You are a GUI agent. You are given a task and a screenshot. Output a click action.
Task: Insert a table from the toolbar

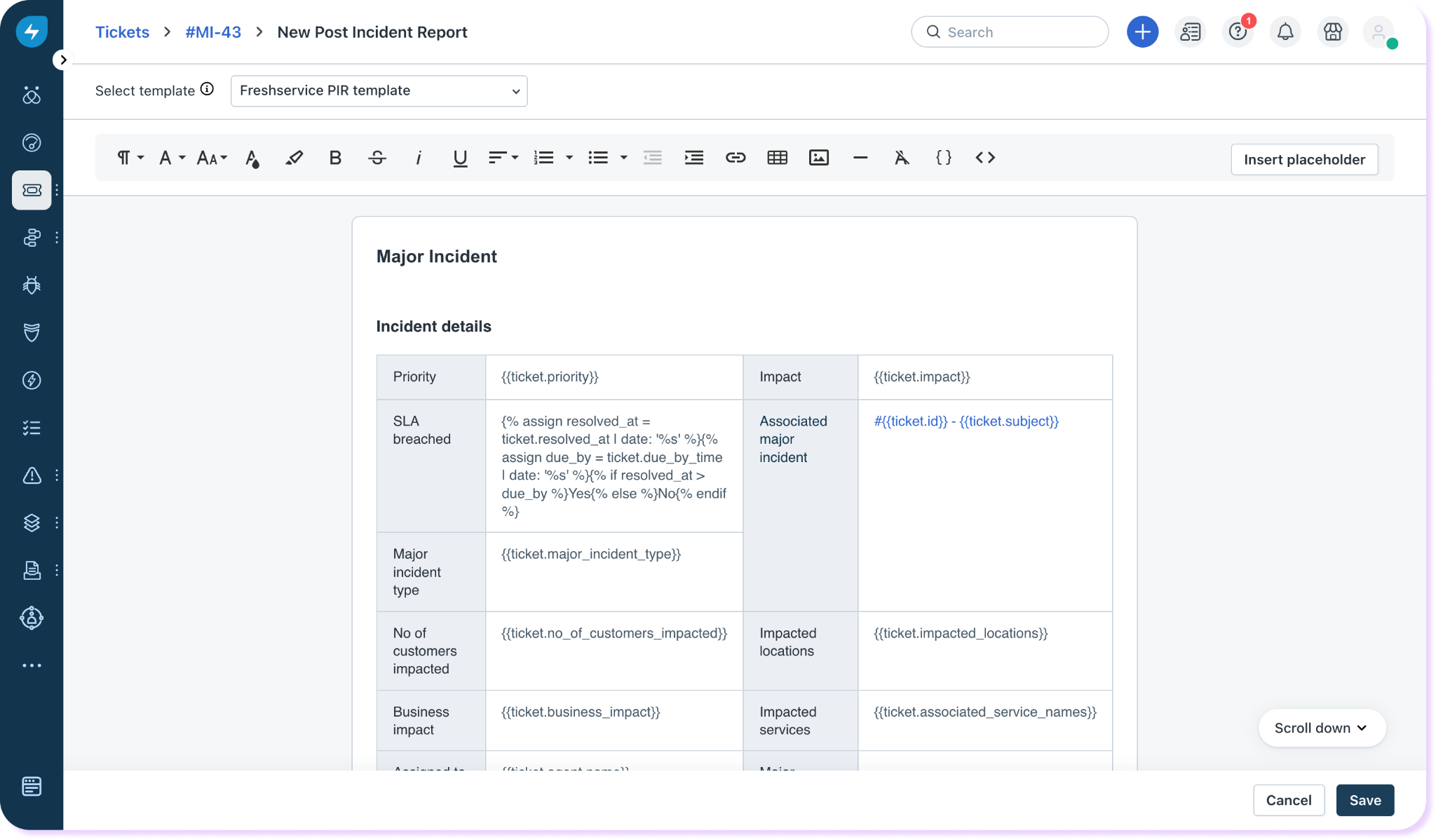coord(777,158)
